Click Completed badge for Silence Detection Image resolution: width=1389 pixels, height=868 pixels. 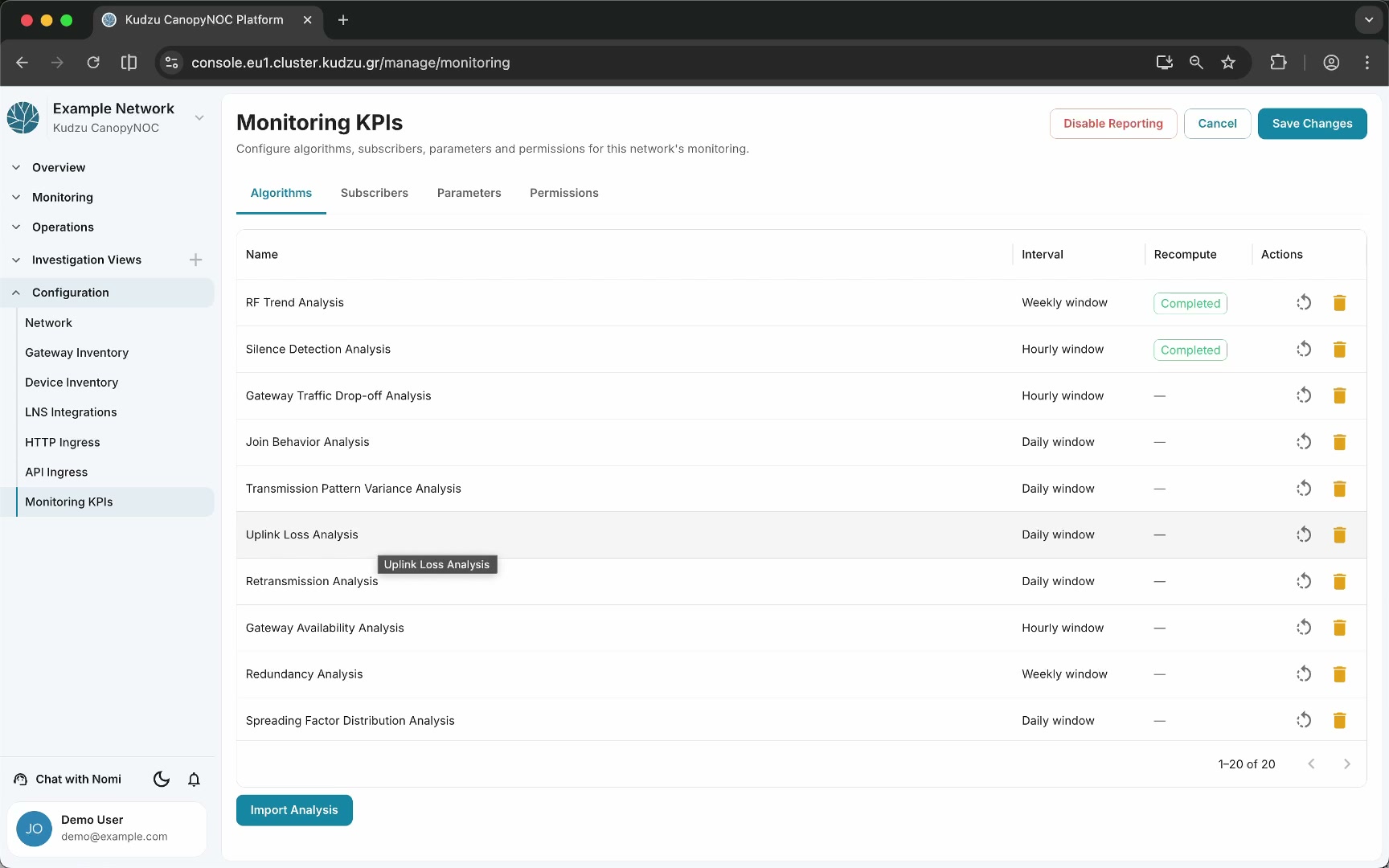(1190, 350)
